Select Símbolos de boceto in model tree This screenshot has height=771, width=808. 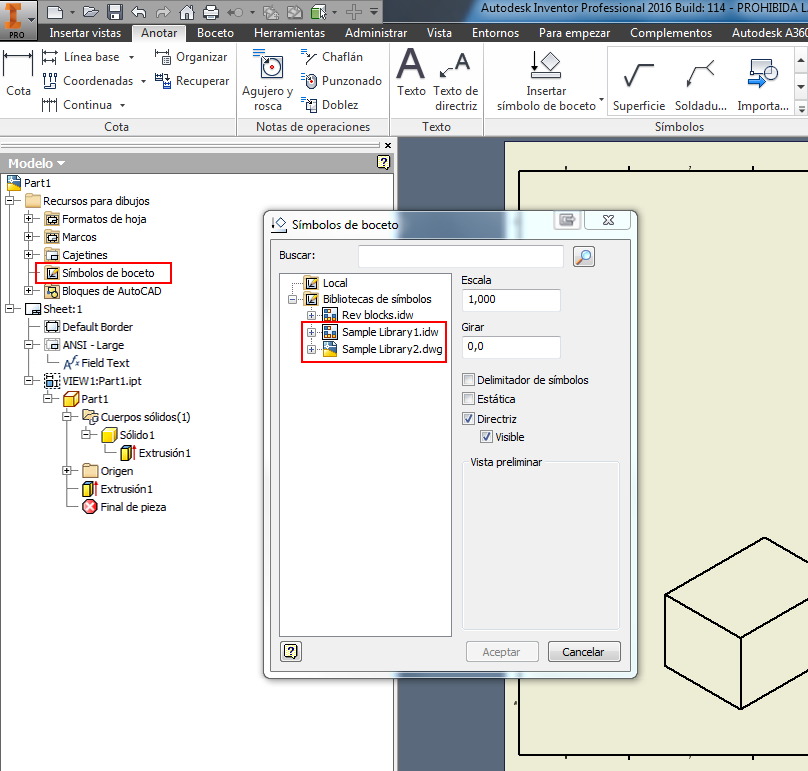pos(108,273)
